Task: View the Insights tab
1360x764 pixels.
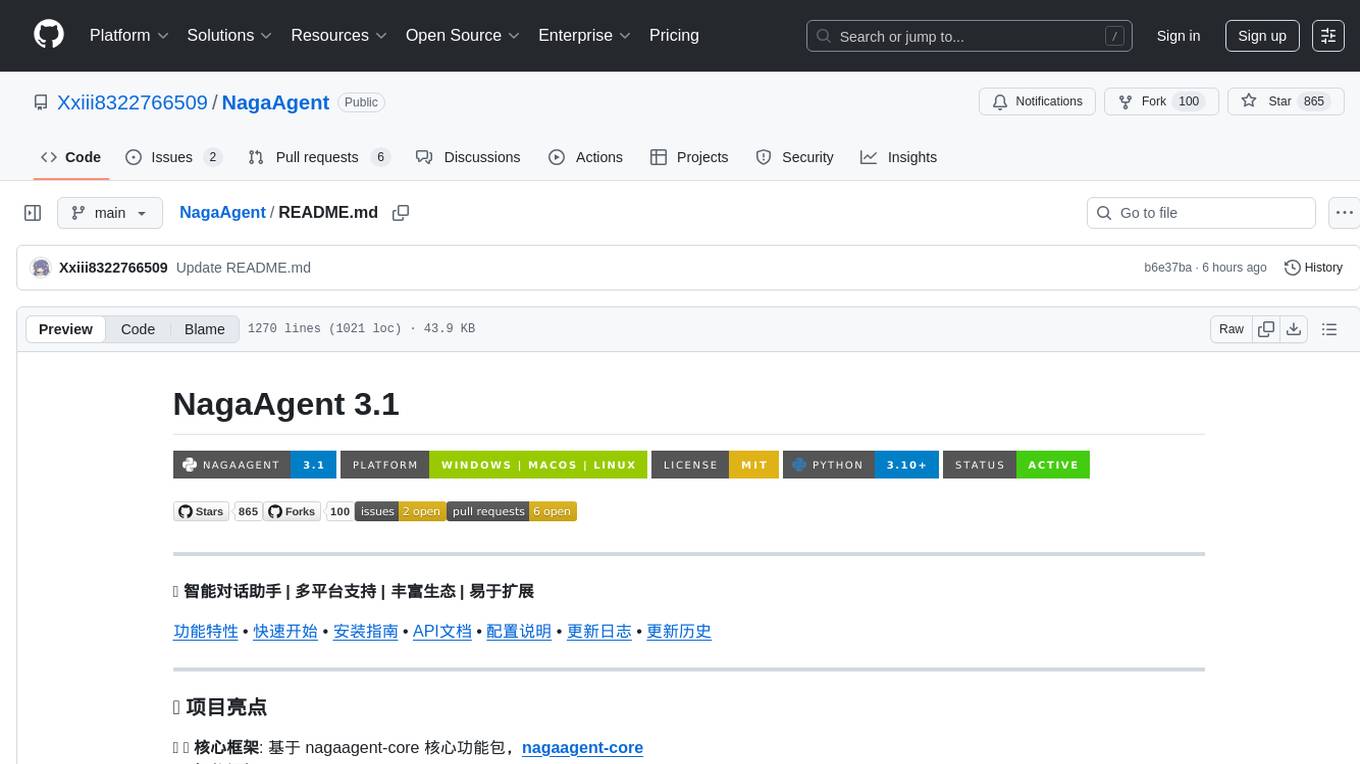Action: click(899, 157)
